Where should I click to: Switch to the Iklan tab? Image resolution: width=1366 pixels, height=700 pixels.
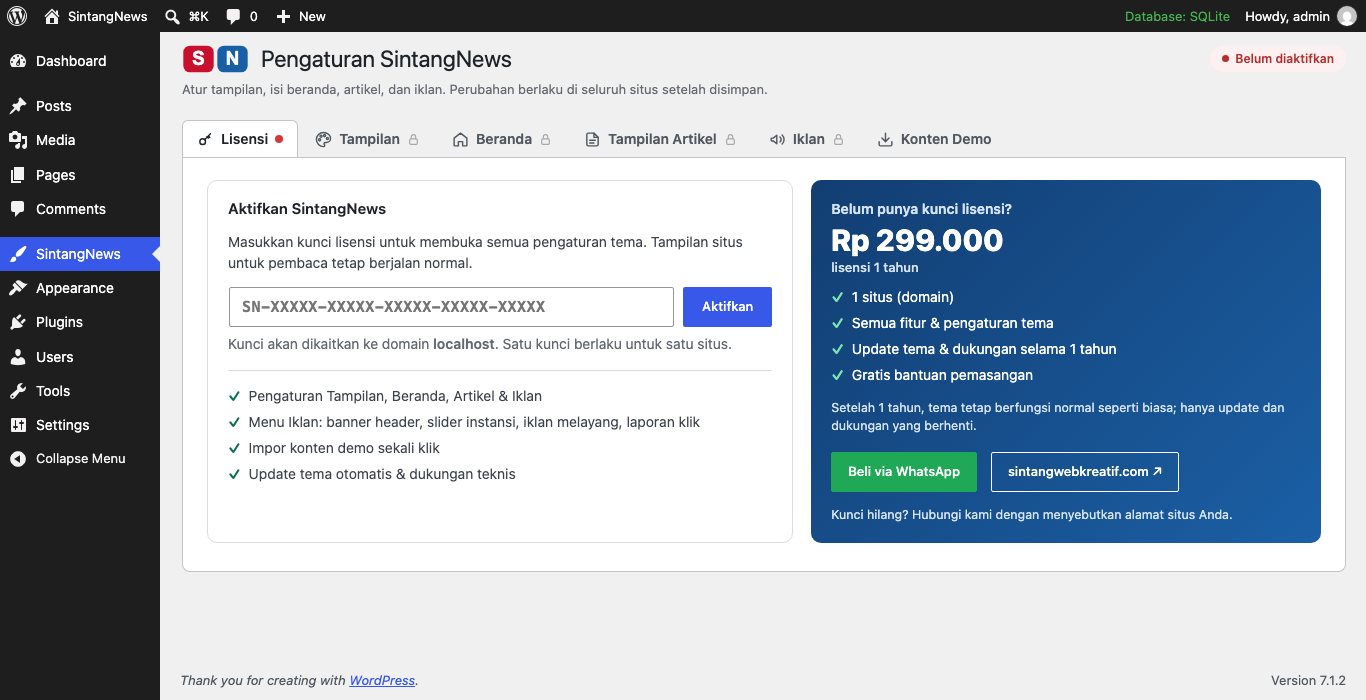pyautogui.click(x=807, y=139)
